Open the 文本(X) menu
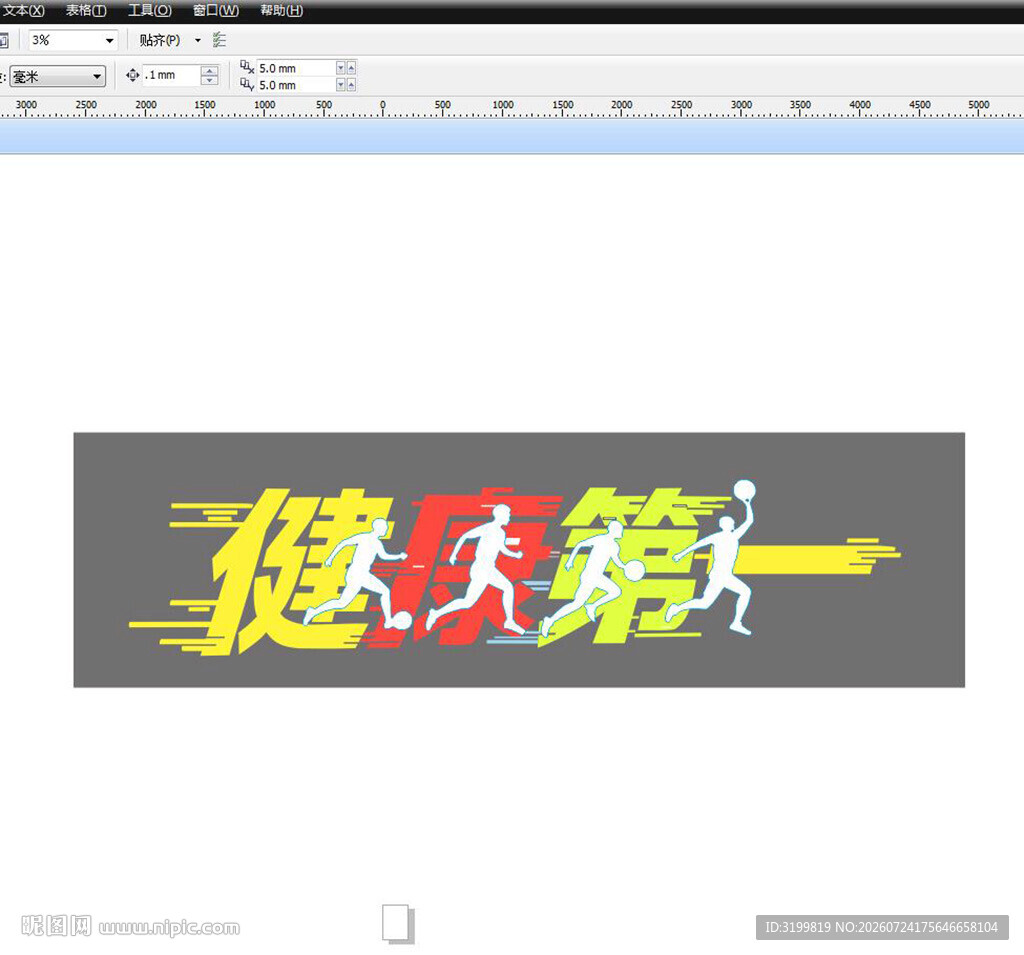The height and width of the screenshot is (955, 1024). coord(24,10)
